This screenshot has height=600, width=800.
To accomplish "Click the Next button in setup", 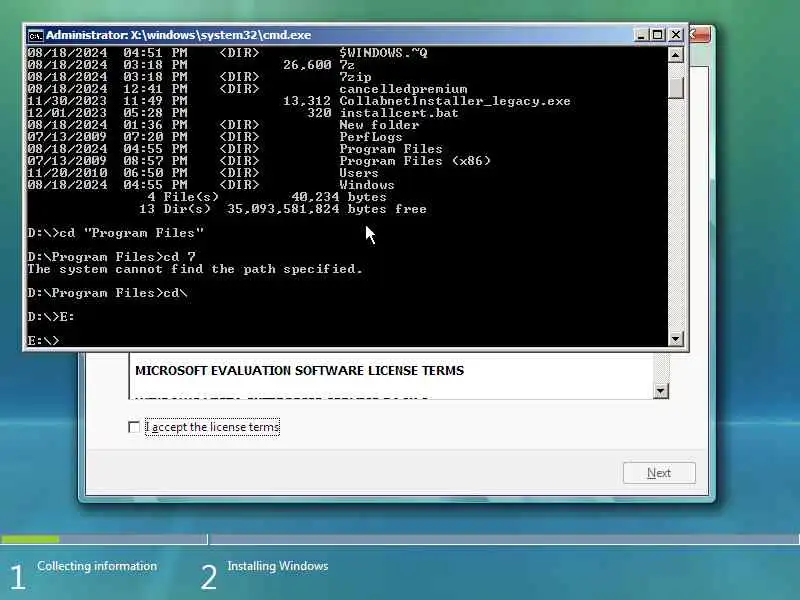I will coord(659,473).
